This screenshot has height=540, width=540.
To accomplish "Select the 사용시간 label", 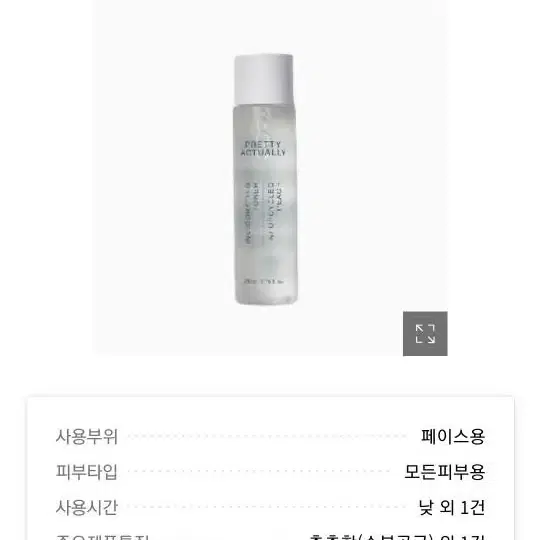I will click(x=87, y=507).
